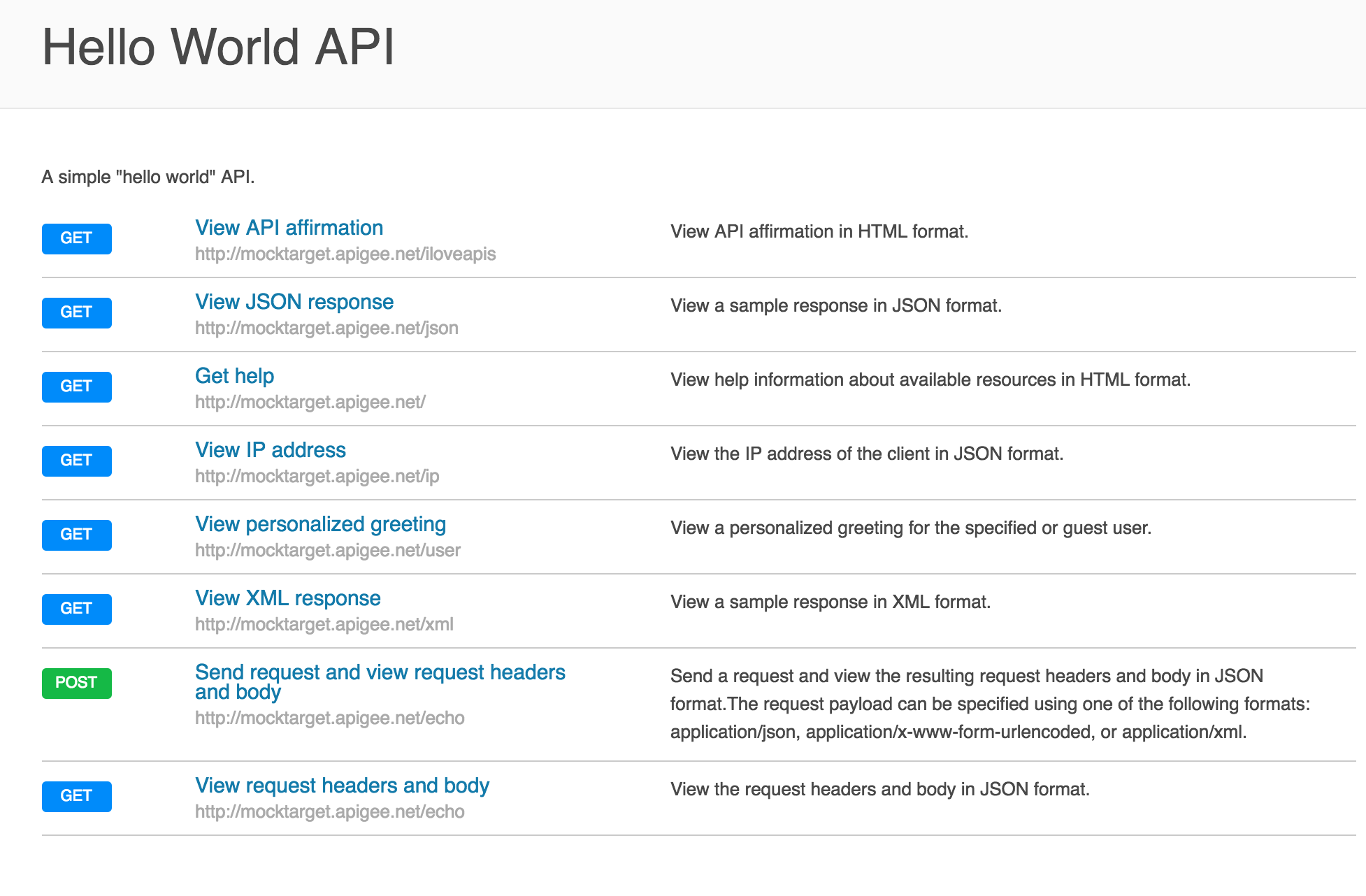This screenshot has width=1366, height=896.
Task: Click the mocktarget.apigee.net/iloveapis URL text
Action: click(345, 254)
